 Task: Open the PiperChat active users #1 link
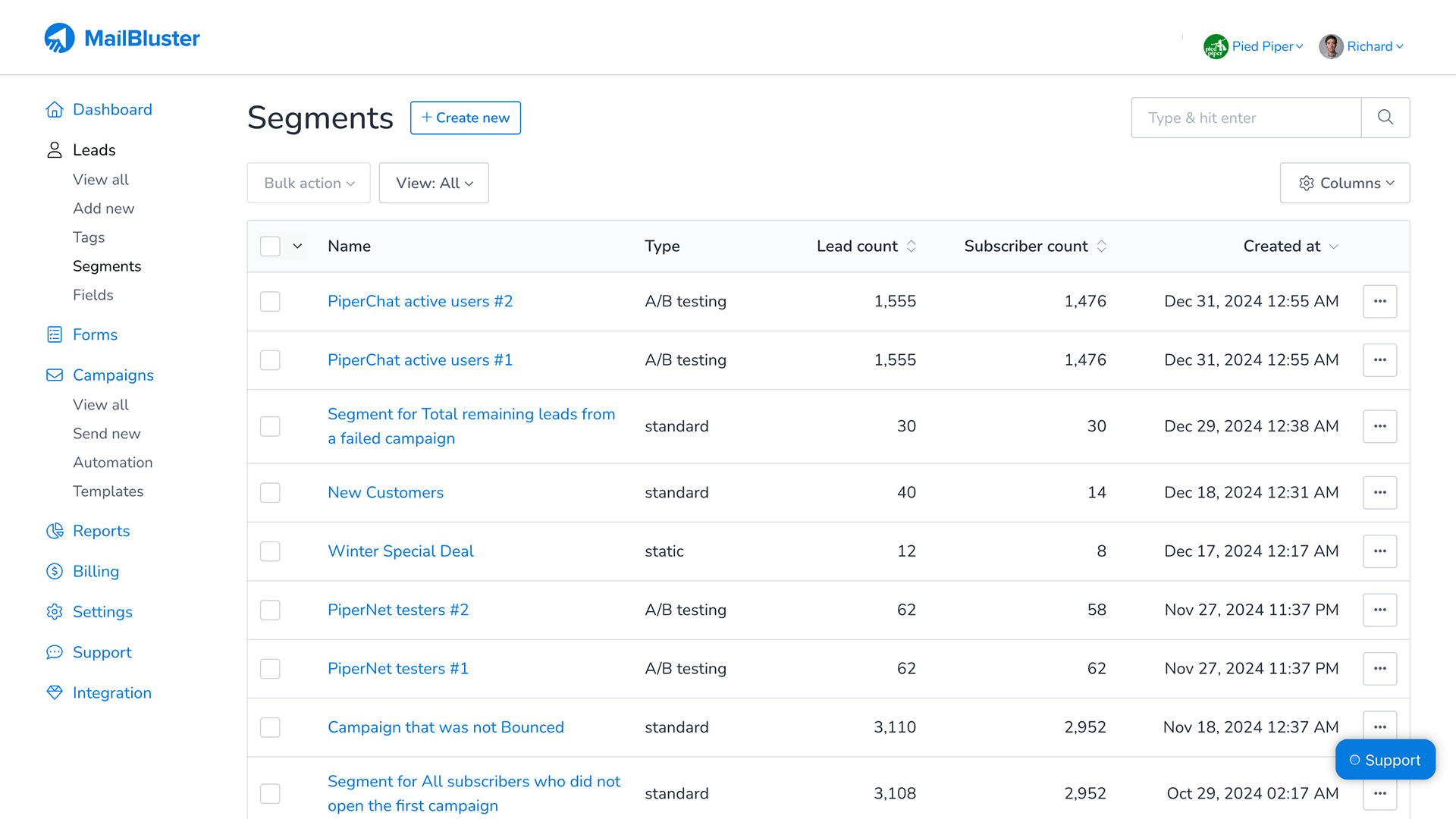coord(420,360)
